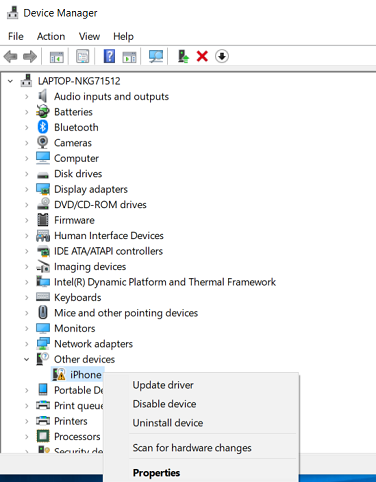This screenshot has height=482, width=376.
Task: Click the Disable device down-arrow icon
Action: 222,56
